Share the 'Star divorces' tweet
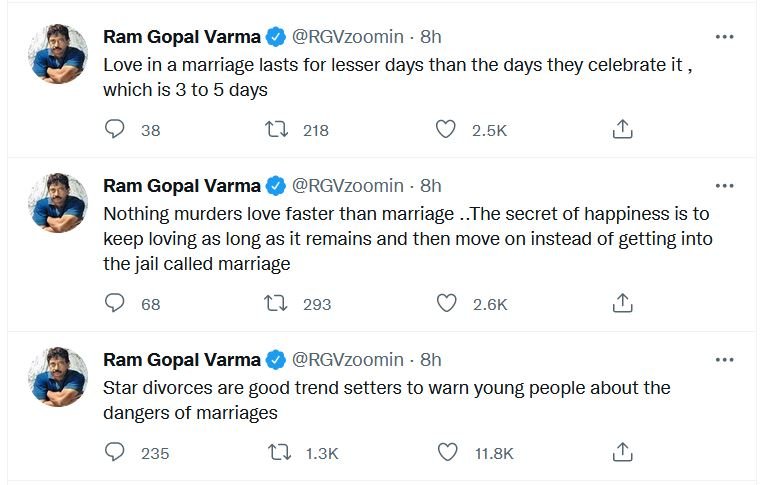764x485 pixels. click(622, 452)
